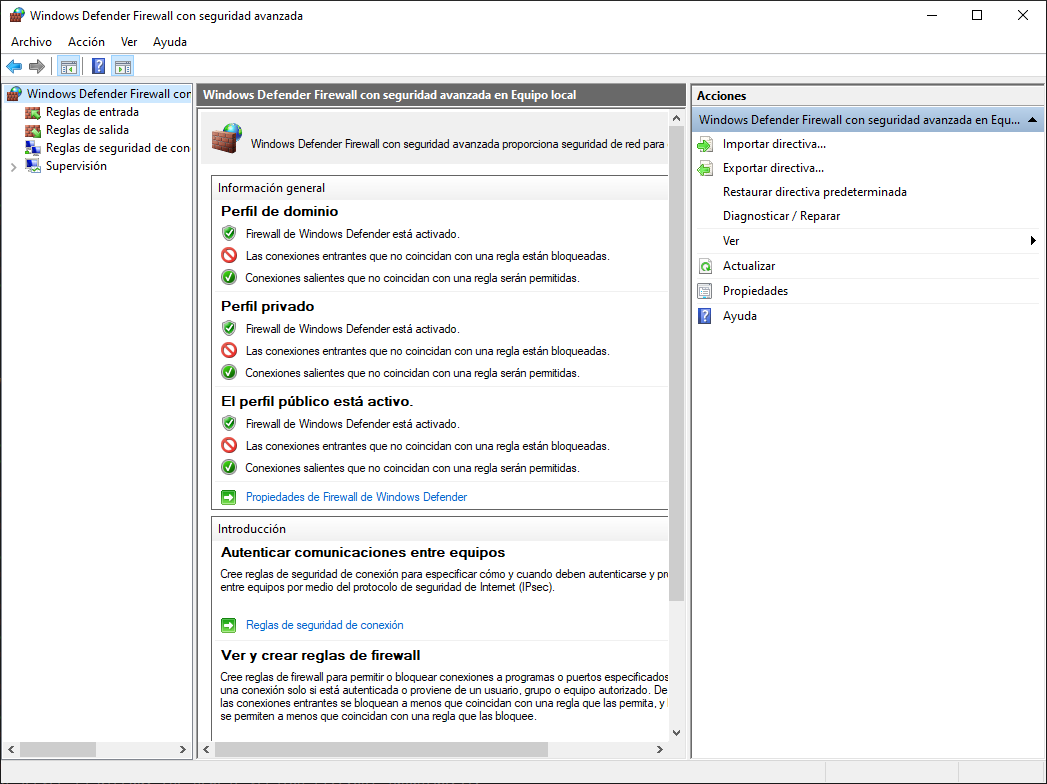Click center pane horizontal scroll right arrow
The width and height of the screenshot is (1047, 784).
point(660,749)
